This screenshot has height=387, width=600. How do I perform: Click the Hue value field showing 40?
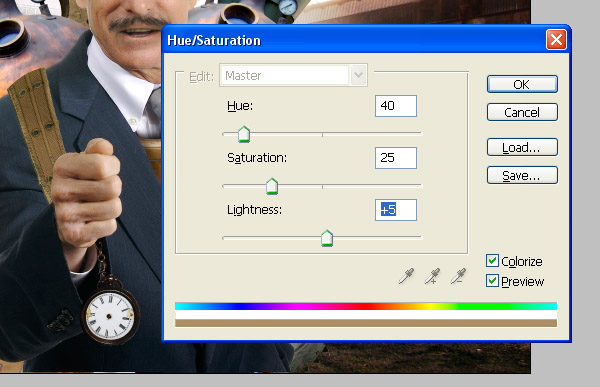pos(396,106)
